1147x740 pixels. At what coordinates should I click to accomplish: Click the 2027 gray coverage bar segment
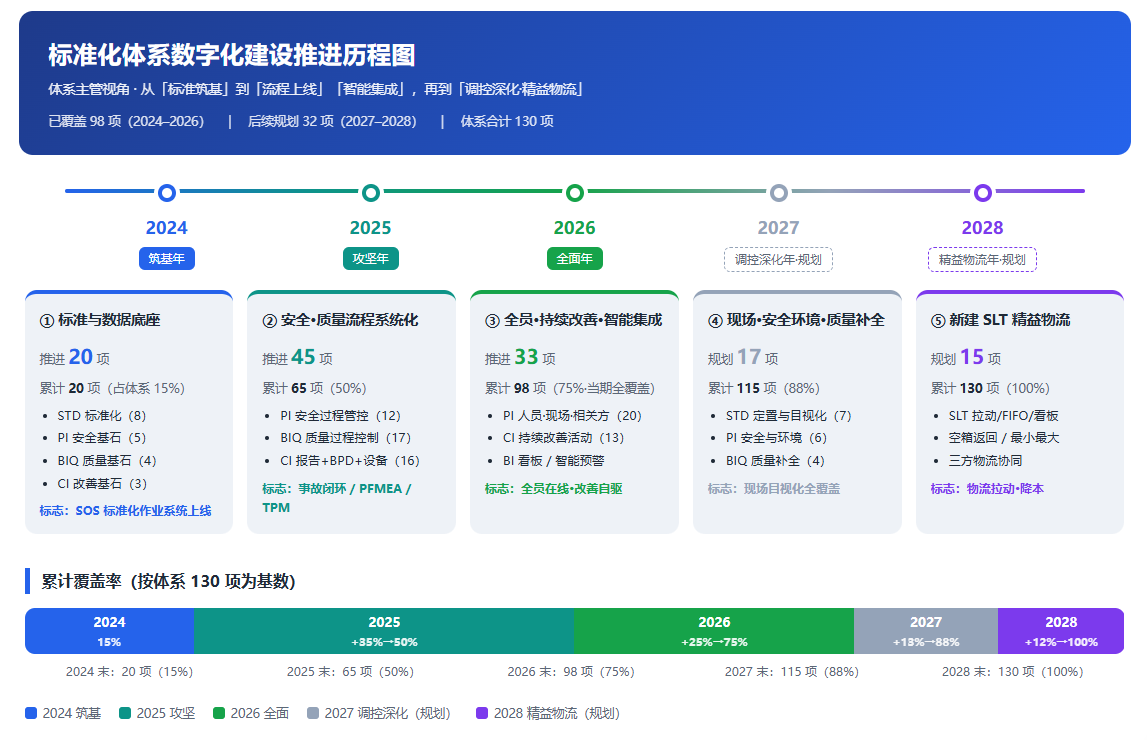926,631
